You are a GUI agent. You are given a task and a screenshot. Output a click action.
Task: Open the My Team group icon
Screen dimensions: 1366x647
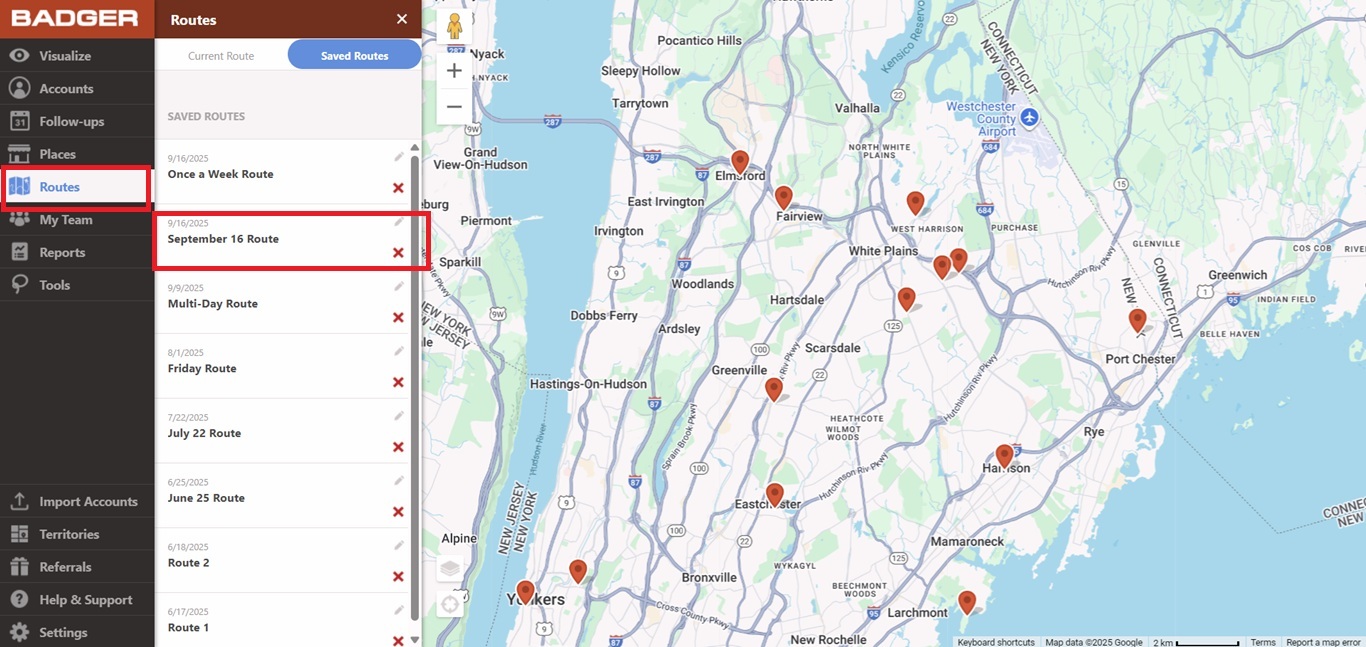19,220
